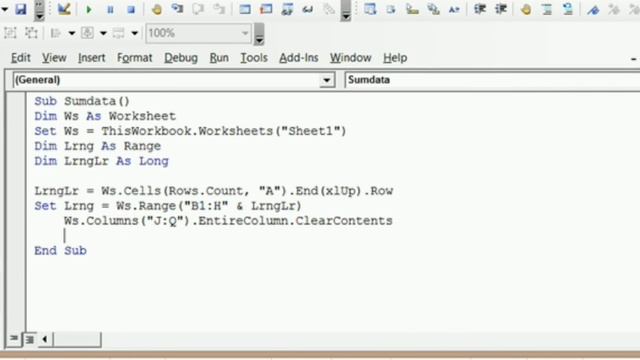Open the Insert menu

(x=91, y=58)
